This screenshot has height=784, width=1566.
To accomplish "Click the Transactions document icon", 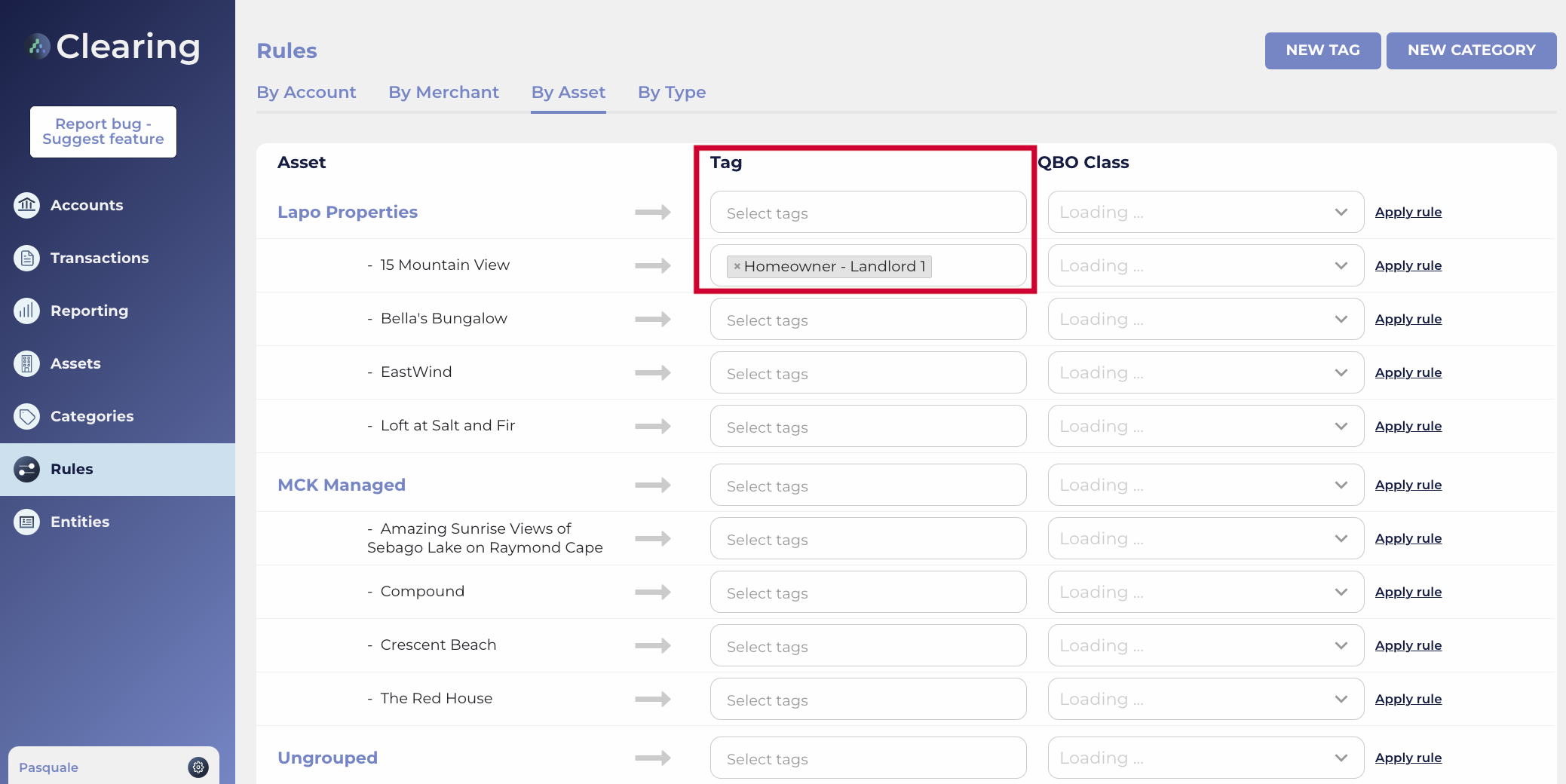I will [27, 258].
